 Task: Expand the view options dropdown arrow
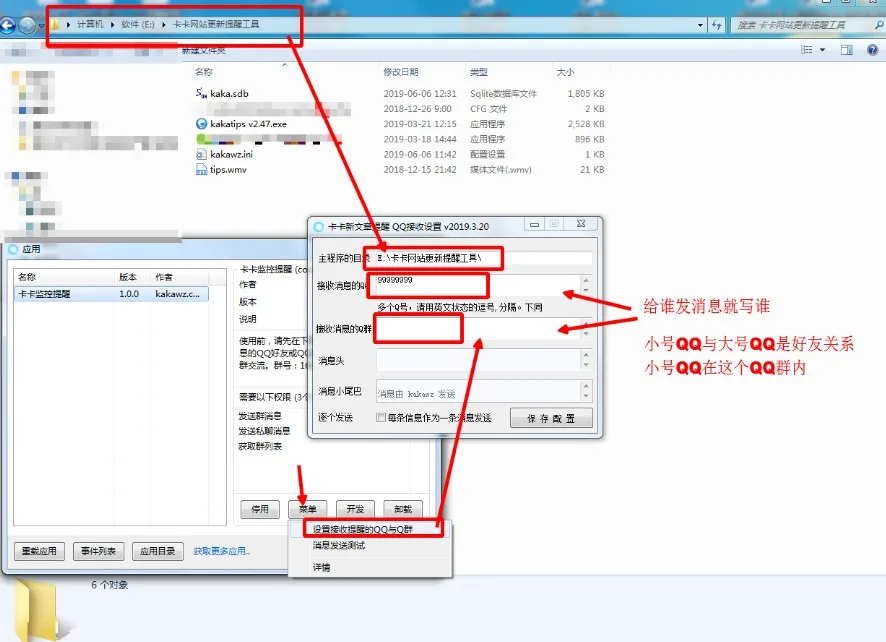pyautogui.click(x=822, y=50)
